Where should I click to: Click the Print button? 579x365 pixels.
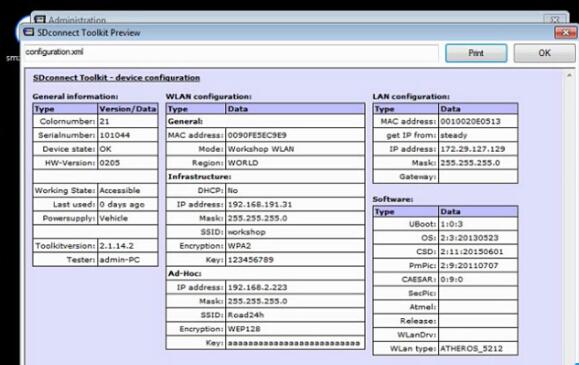476,53
